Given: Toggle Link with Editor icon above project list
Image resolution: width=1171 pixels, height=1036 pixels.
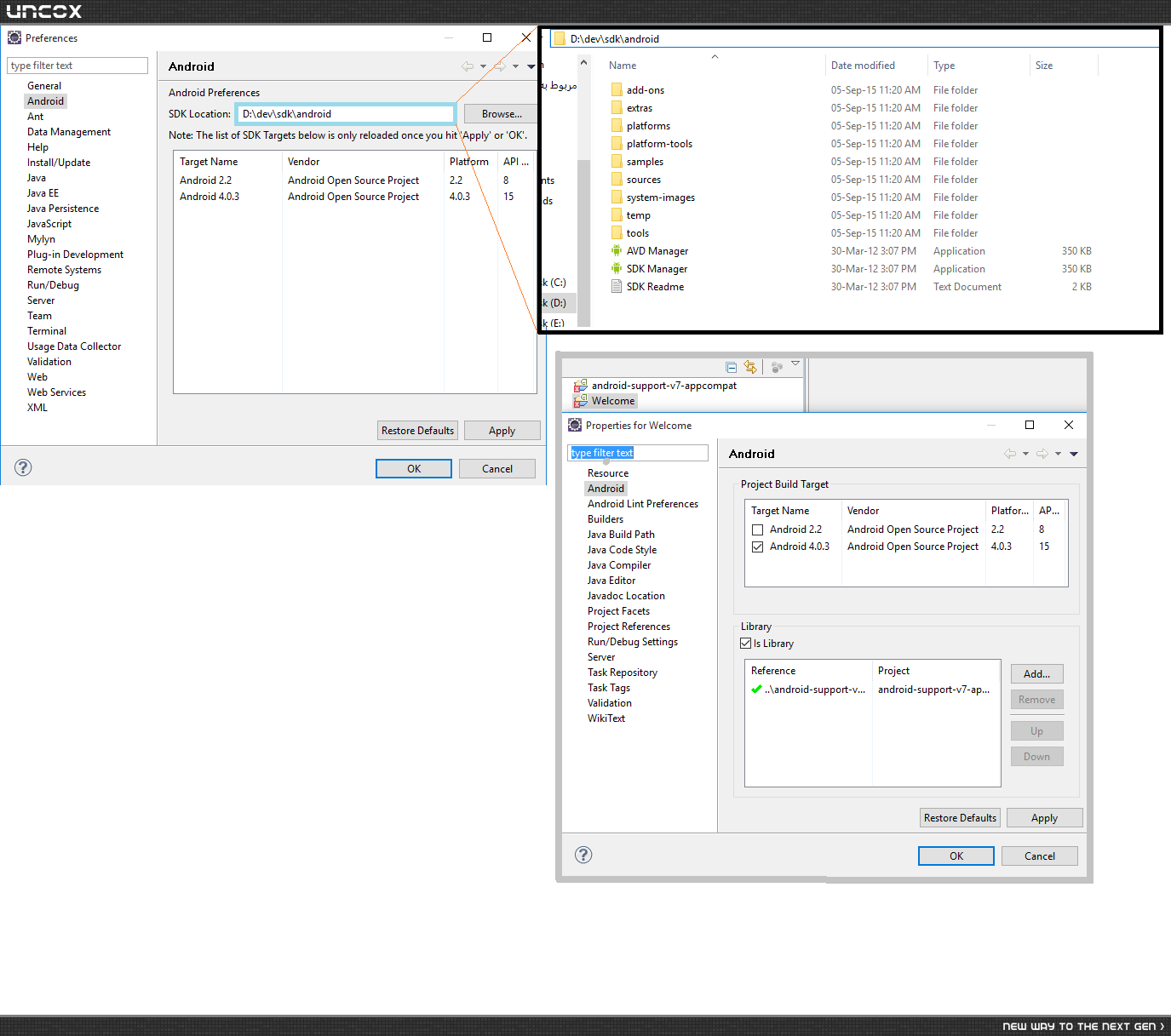Looking at the screenshot, I should [750, 367].
